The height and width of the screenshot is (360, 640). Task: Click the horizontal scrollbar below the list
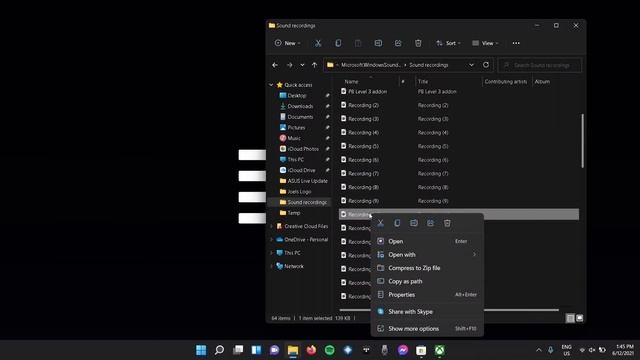[449, 310]
